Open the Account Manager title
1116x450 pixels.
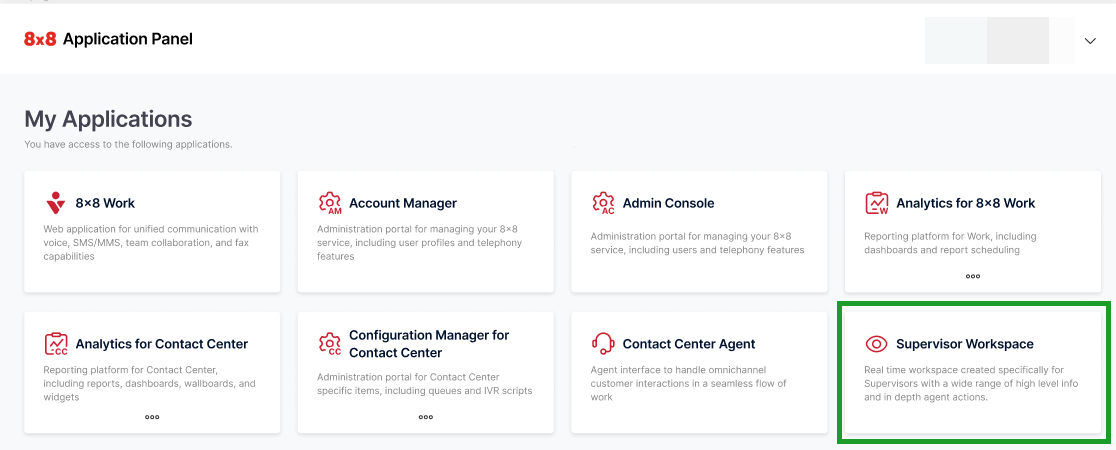[403, 203]
